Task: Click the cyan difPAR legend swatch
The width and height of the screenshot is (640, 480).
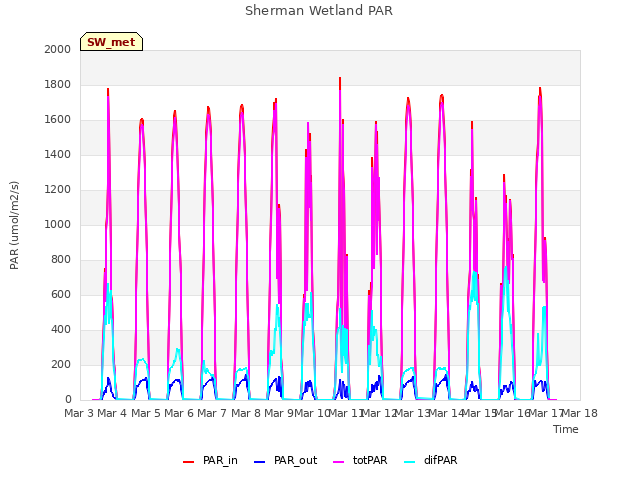Action: tap(410, 462)
